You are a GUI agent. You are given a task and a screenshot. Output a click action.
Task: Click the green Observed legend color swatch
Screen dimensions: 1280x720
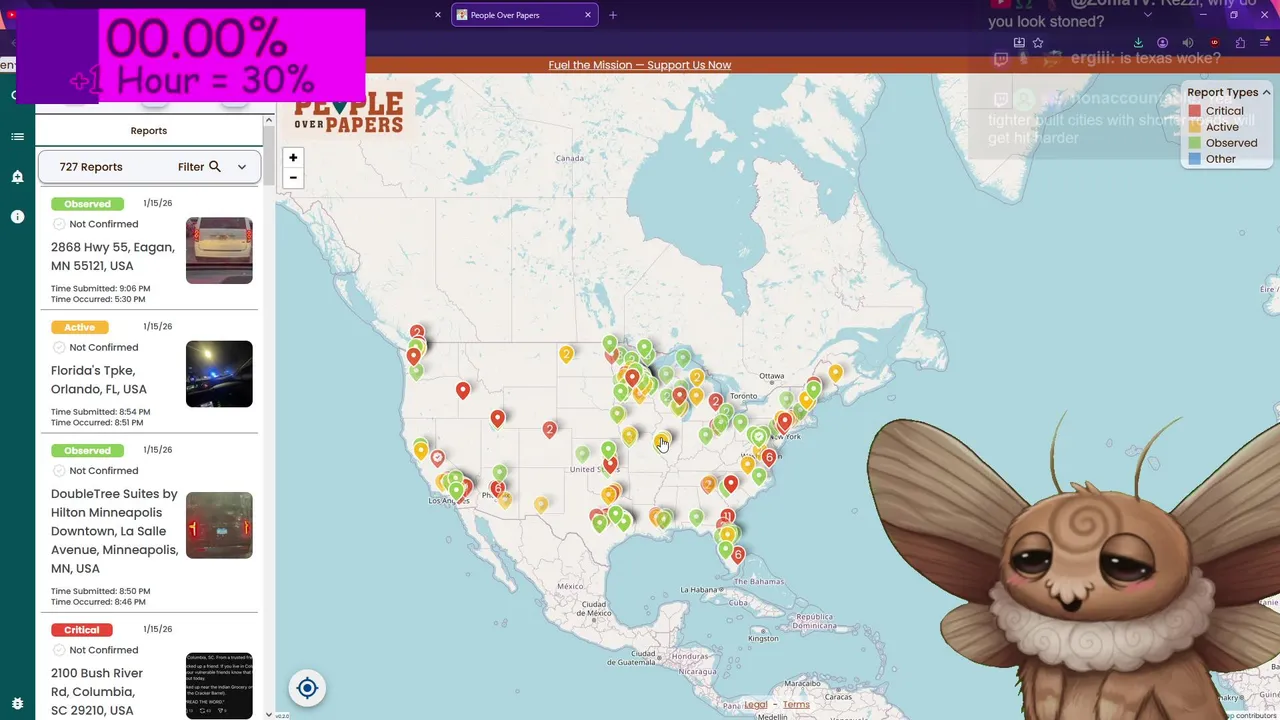coord(1194,143)
